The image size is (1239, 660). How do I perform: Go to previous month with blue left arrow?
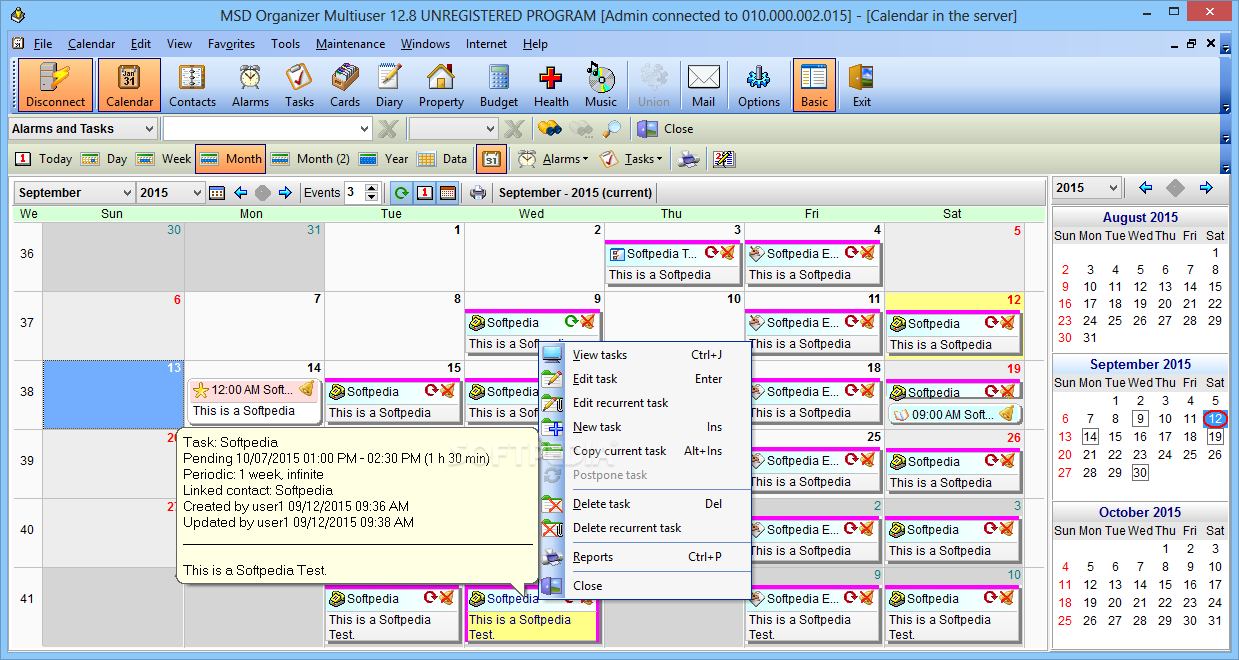(x=240, y=192)
